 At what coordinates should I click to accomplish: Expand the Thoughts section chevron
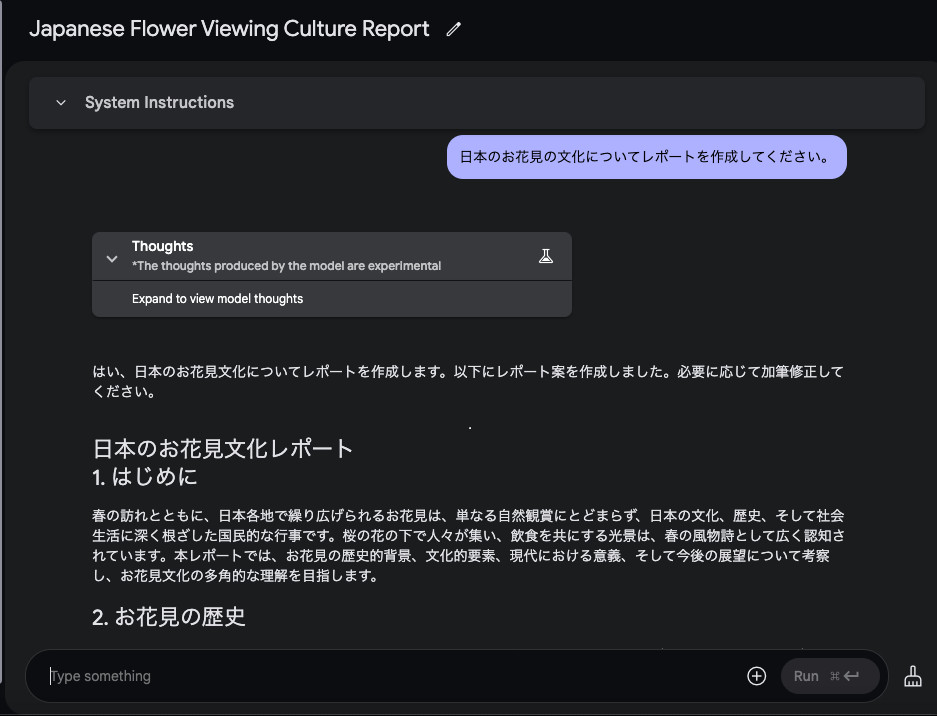(x=112, y=259)
